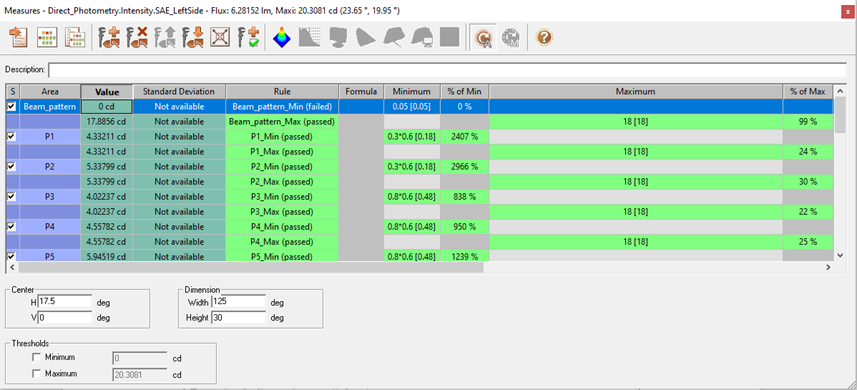The width and height of the screenshot is (857, 390).
Task: Click the fit-to-area crossed arrows icon
Action: click(220, 37)
